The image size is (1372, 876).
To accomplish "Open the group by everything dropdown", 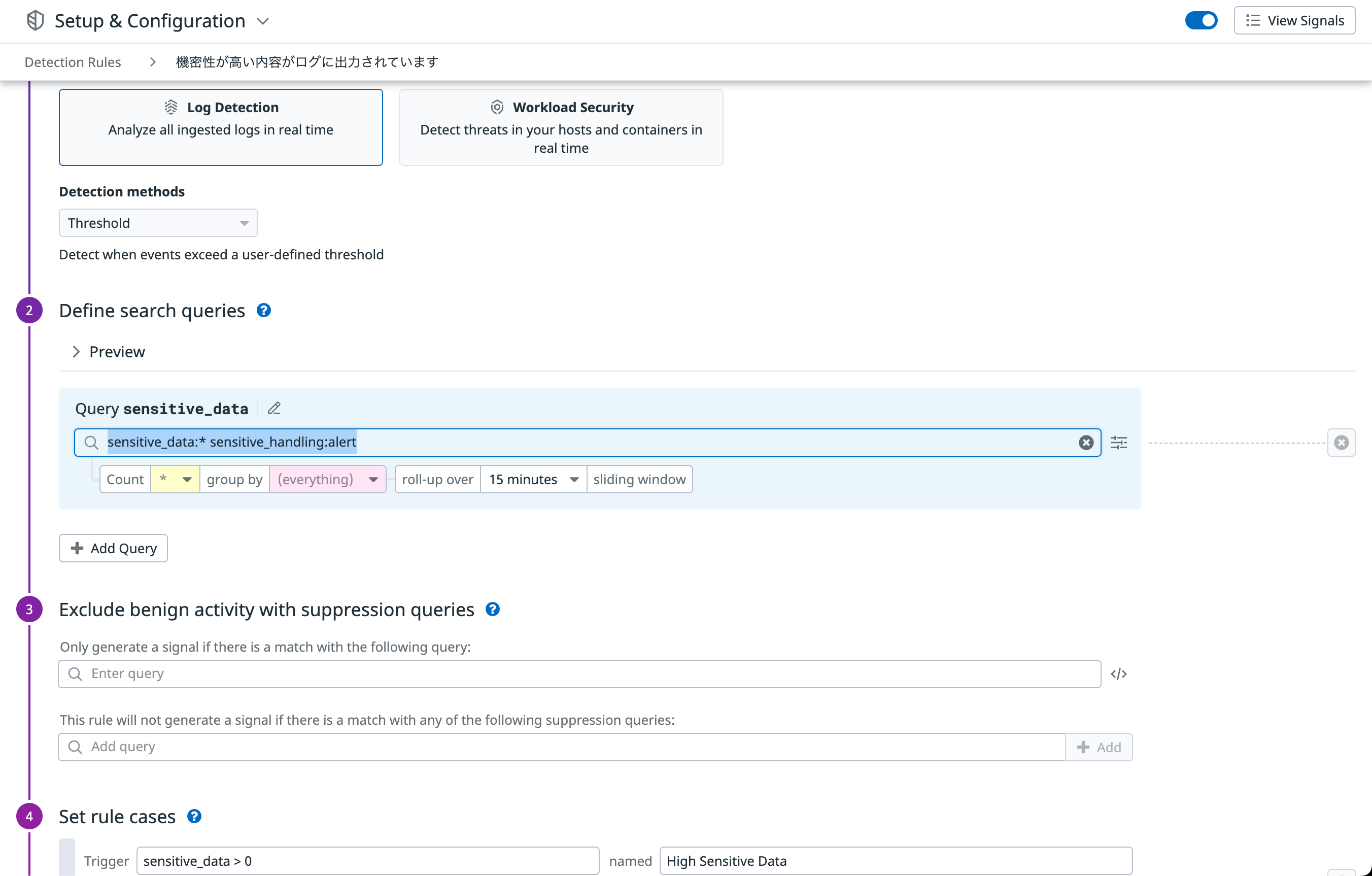I will pyautogui.click(x=327, y=479).
